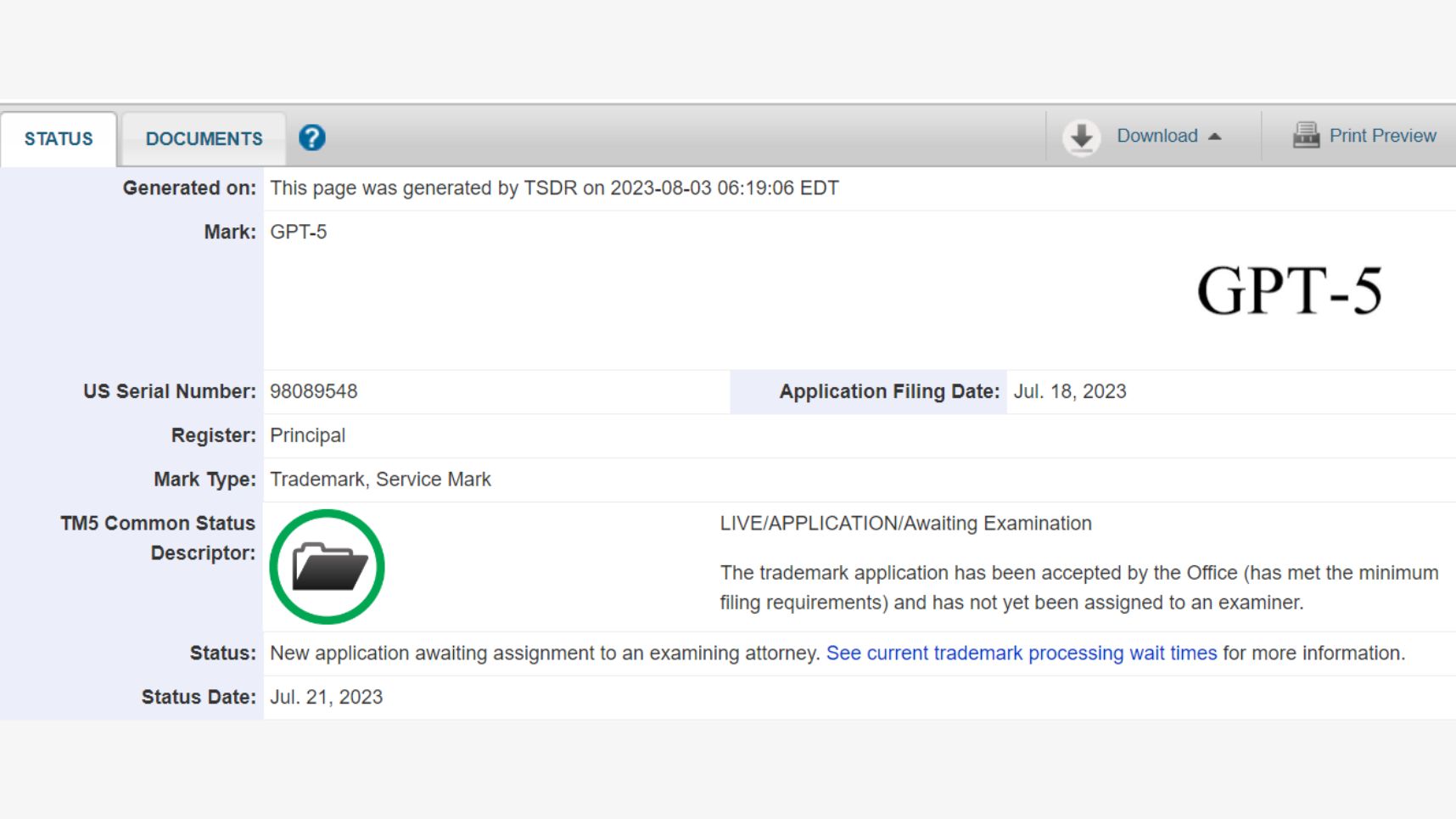Click the serial number 98089548

[x=313, y=391]
